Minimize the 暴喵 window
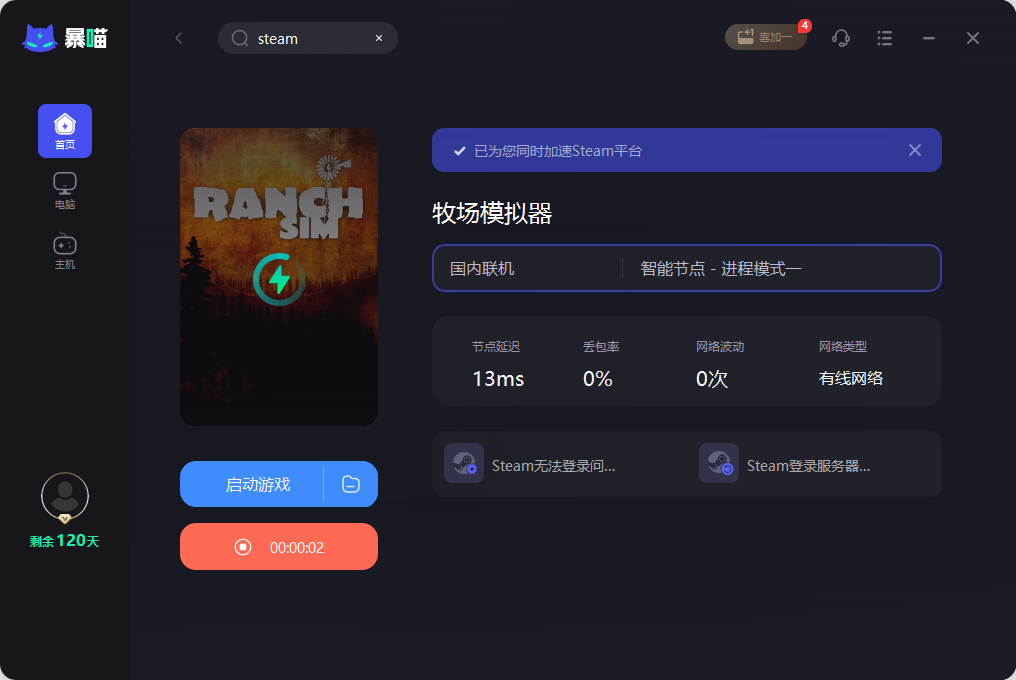1016x680 pixels. click(x=929, y=38)
